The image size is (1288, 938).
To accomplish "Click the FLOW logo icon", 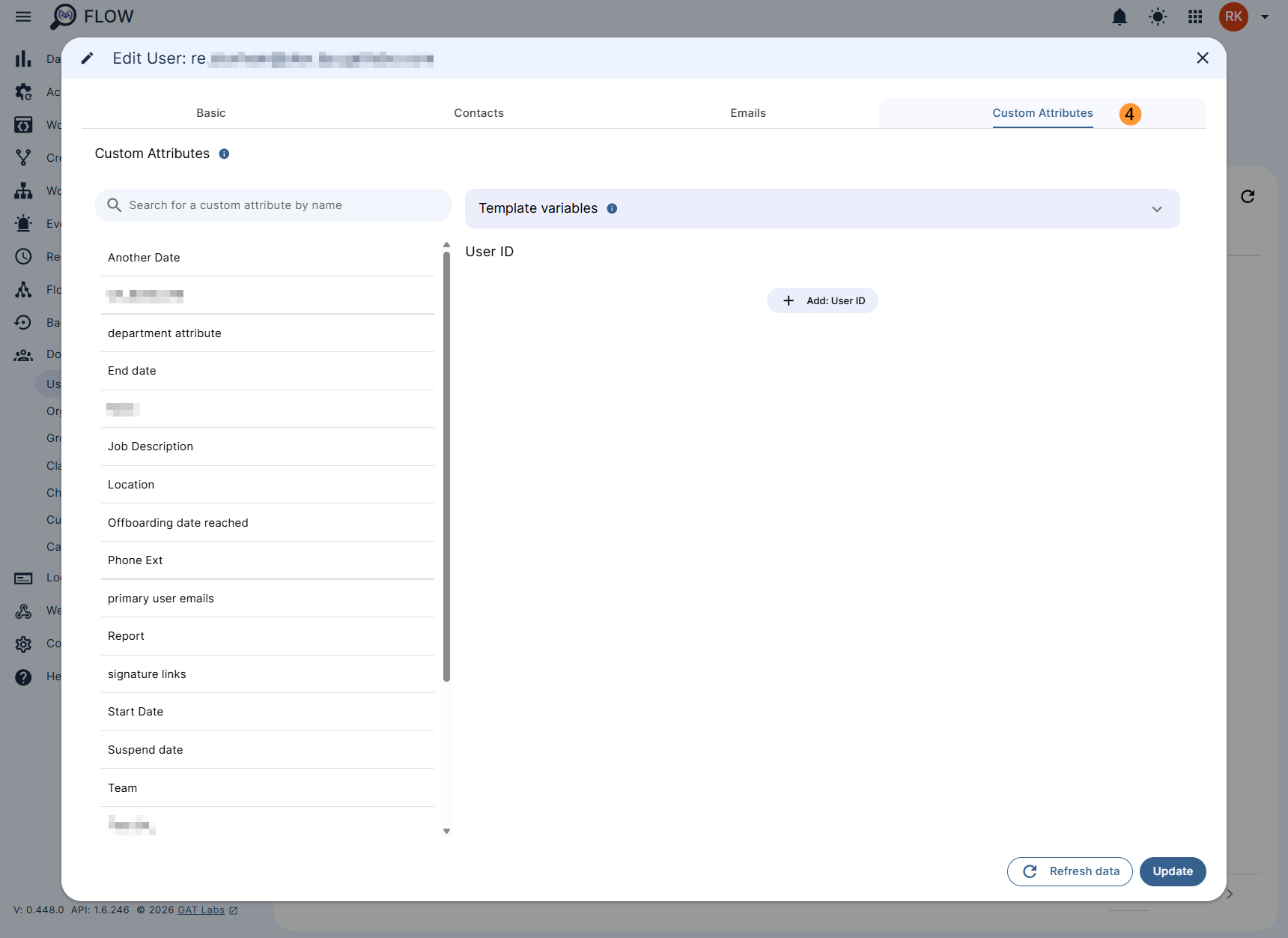I will click(x=64, y=16).
